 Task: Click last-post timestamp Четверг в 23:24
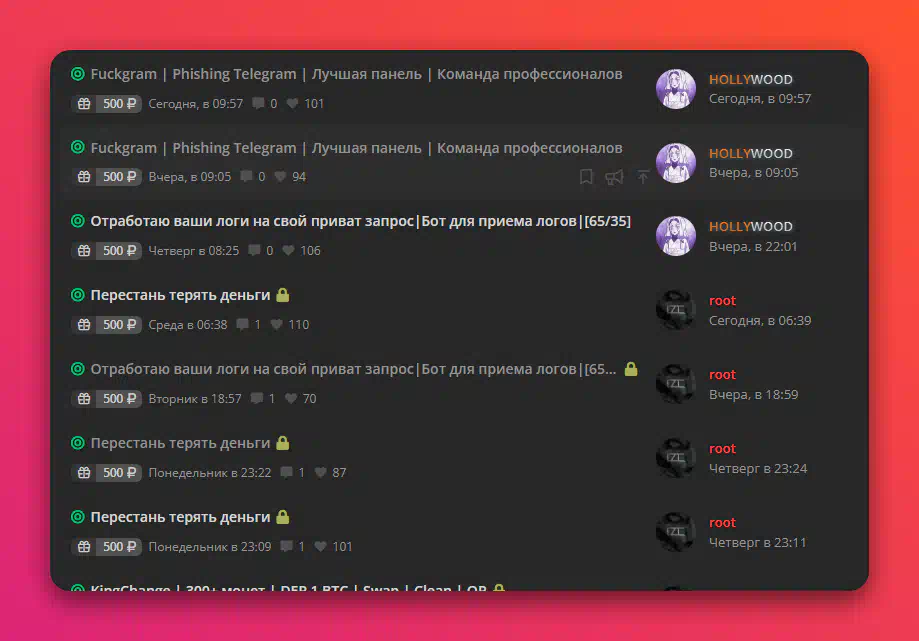(x=758, y=469)
